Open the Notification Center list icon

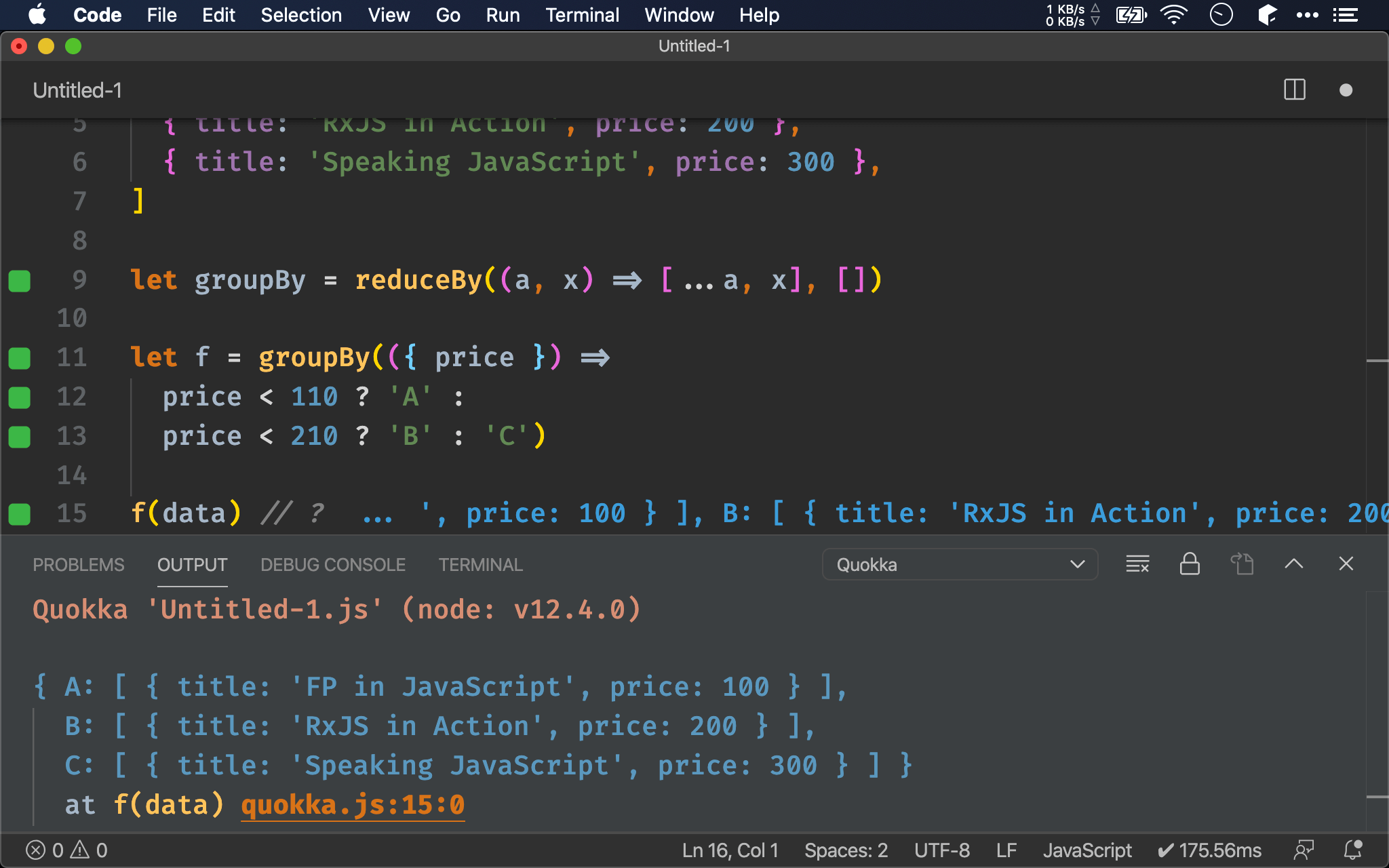pyautogui.click(x=1345, y=15)
